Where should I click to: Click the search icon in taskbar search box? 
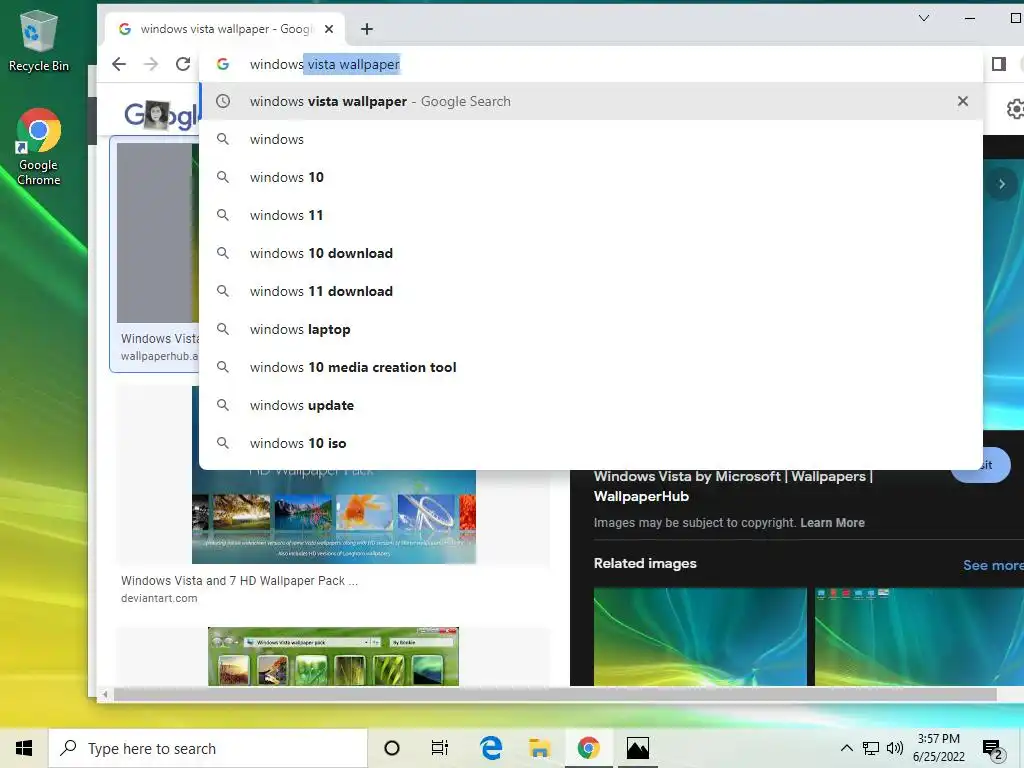pos(68,748)
